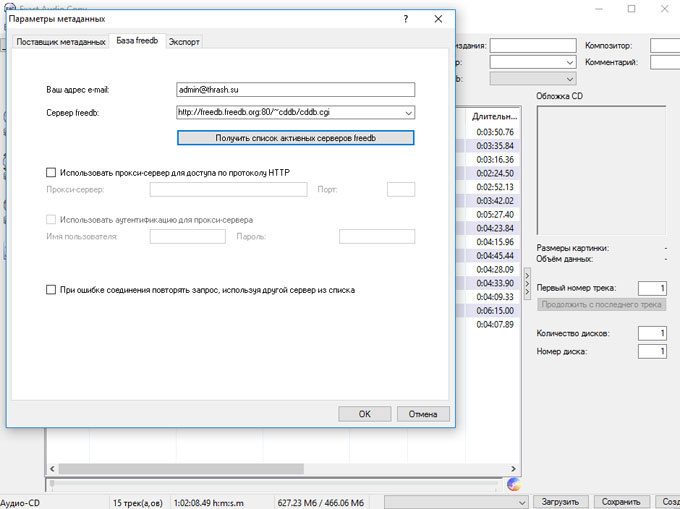Click the colorful disc icon beside slider

[514, 484]
